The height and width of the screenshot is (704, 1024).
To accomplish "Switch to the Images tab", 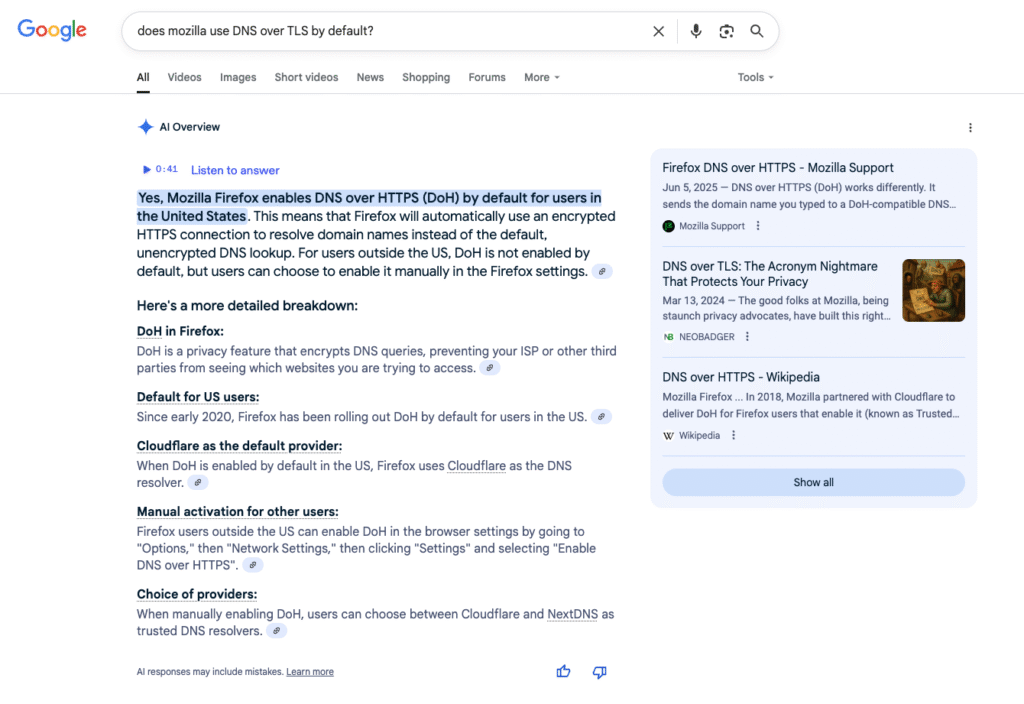I will pos(238,77).
